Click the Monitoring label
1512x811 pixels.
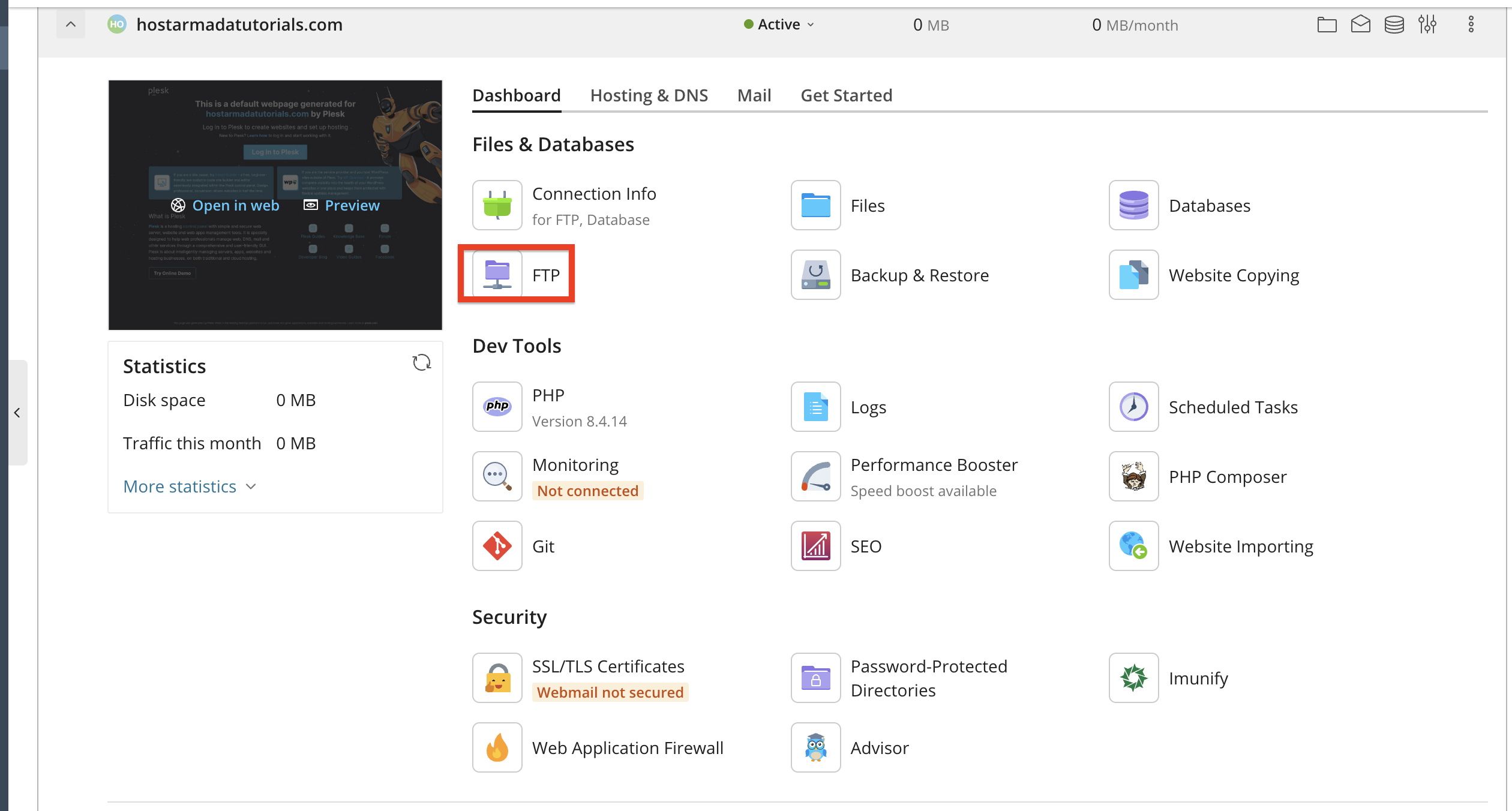click(x=575, y=465)
